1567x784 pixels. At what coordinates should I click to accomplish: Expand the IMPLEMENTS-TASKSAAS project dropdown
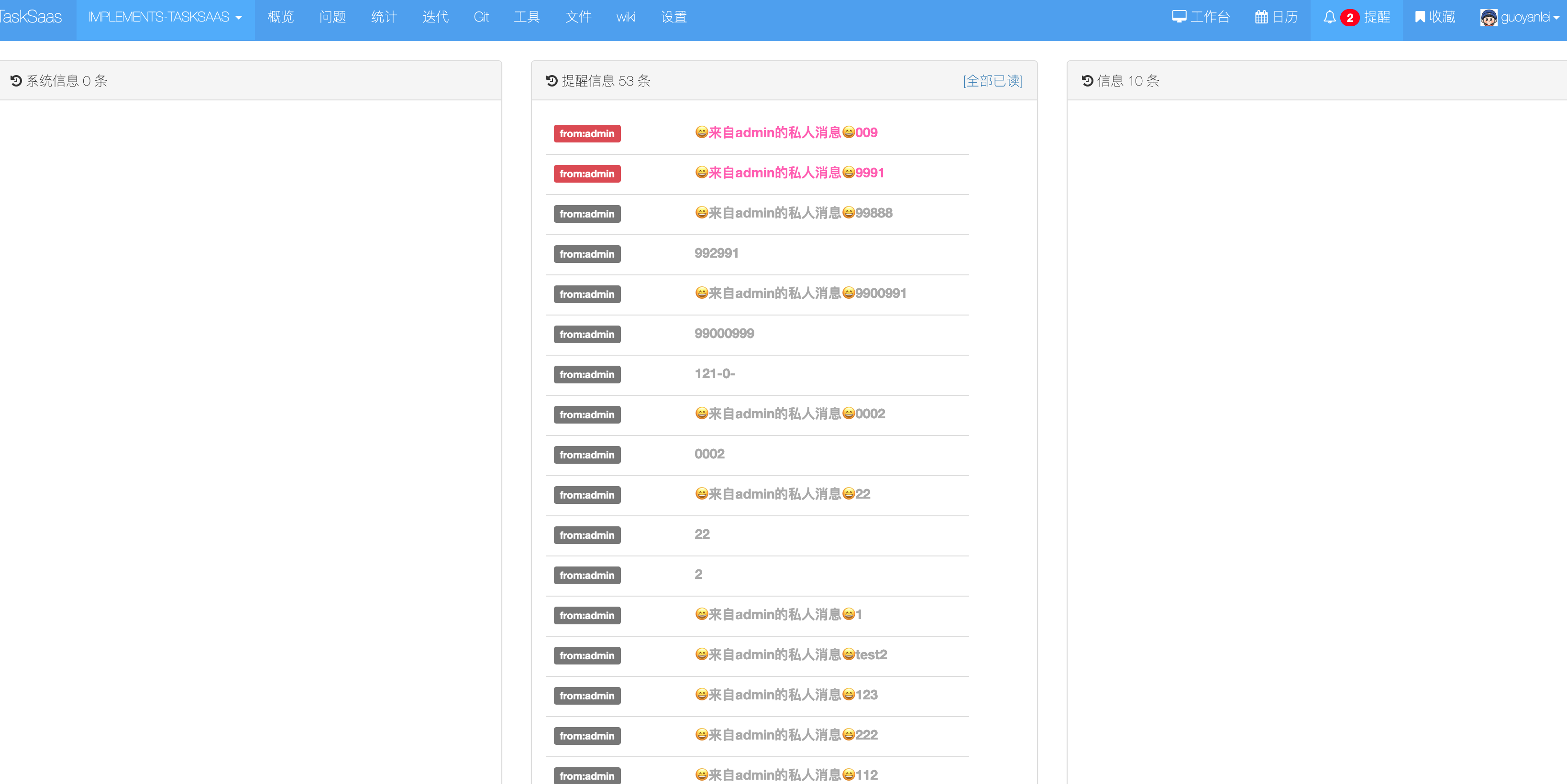tap(165, 17)
